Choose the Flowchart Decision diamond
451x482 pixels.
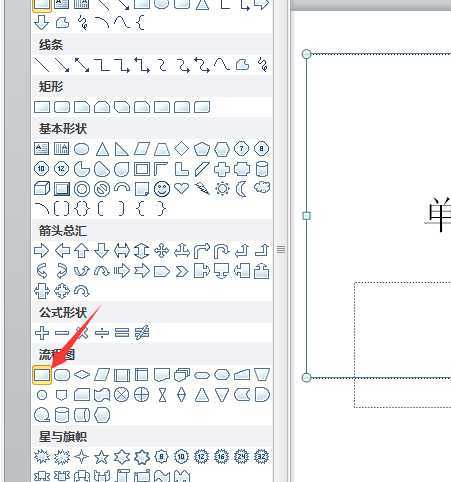click(x=82, y=375)
